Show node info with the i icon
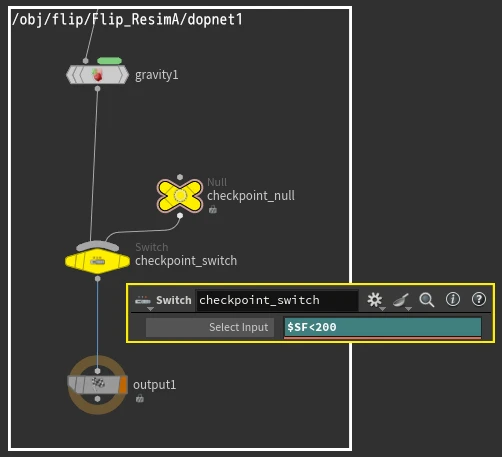The width and height of the screenshot is (502, 457). [x=453, y=299]
